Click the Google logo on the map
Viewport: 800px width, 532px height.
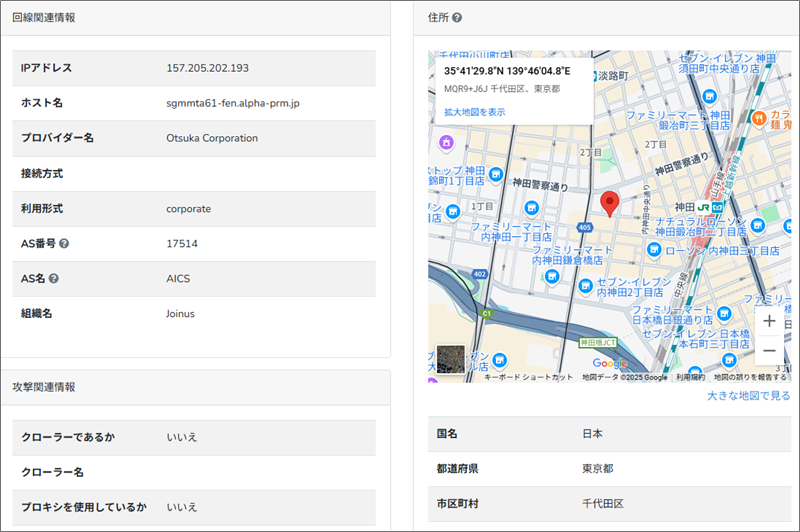610,363
